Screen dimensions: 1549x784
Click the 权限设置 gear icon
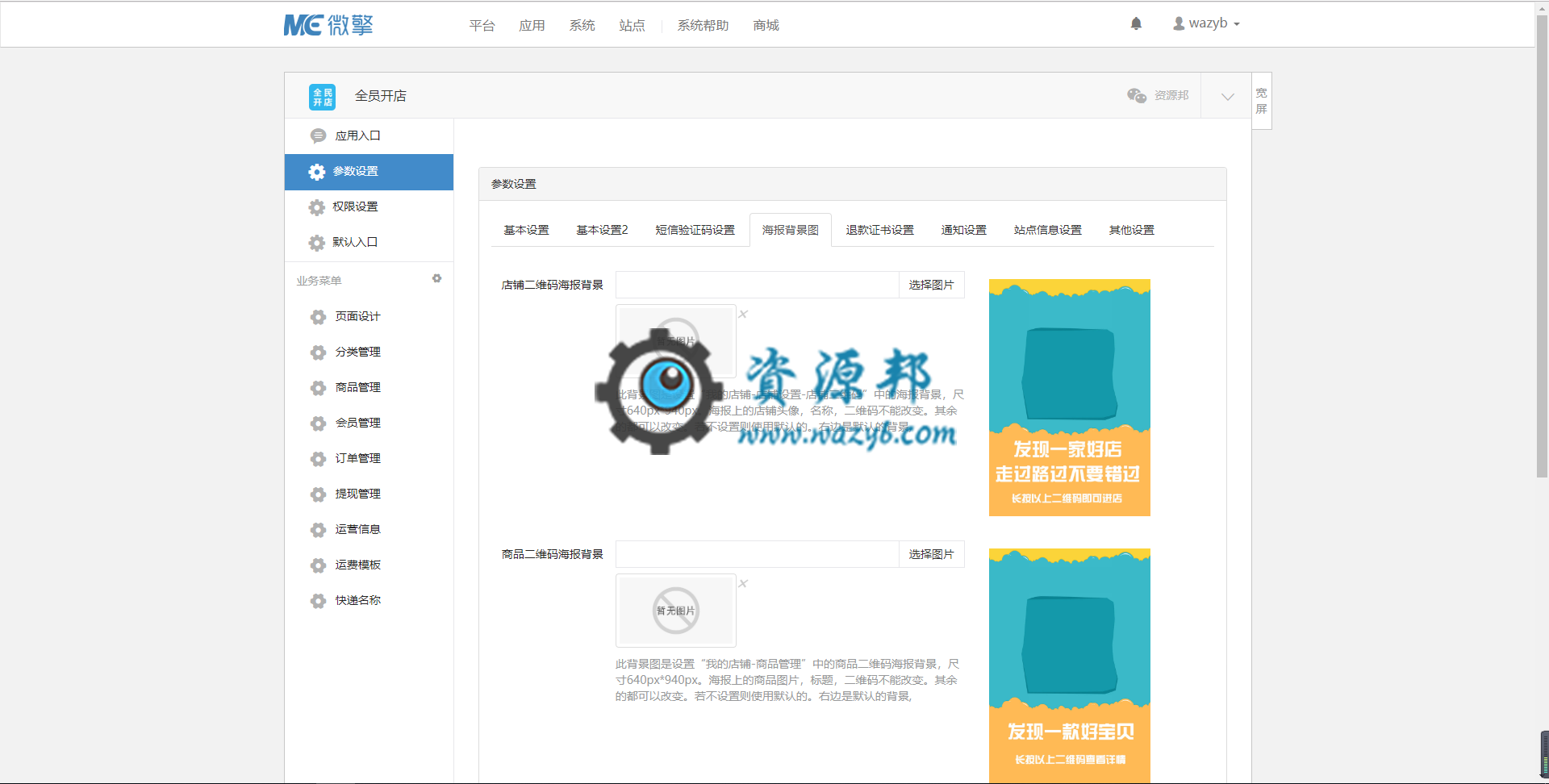[317, 207]
